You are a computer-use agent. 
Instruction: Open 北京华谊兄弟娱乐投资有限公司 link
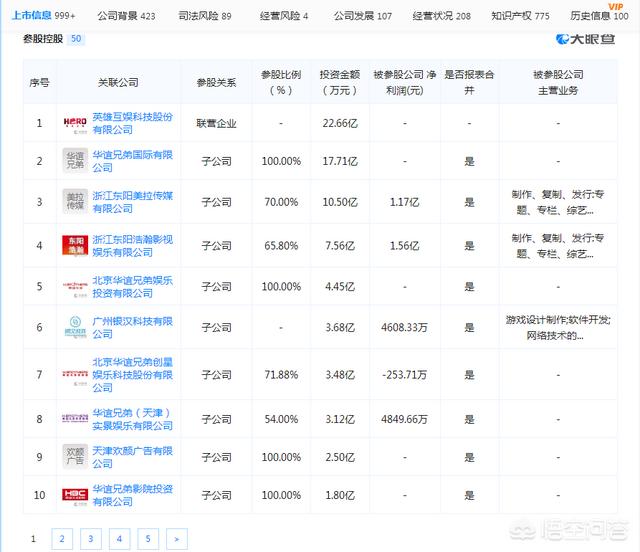(x=133, y=287)
